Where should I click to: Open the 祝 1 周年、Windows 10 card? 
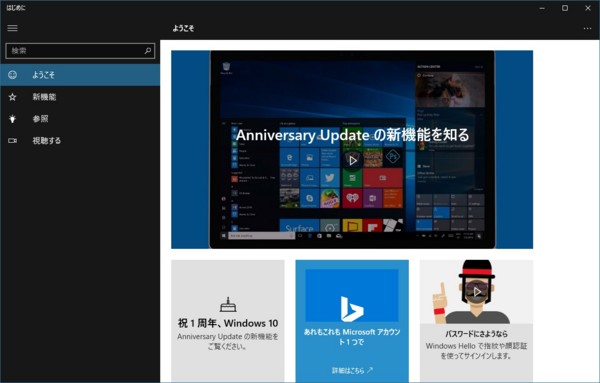tap(228, 321)
